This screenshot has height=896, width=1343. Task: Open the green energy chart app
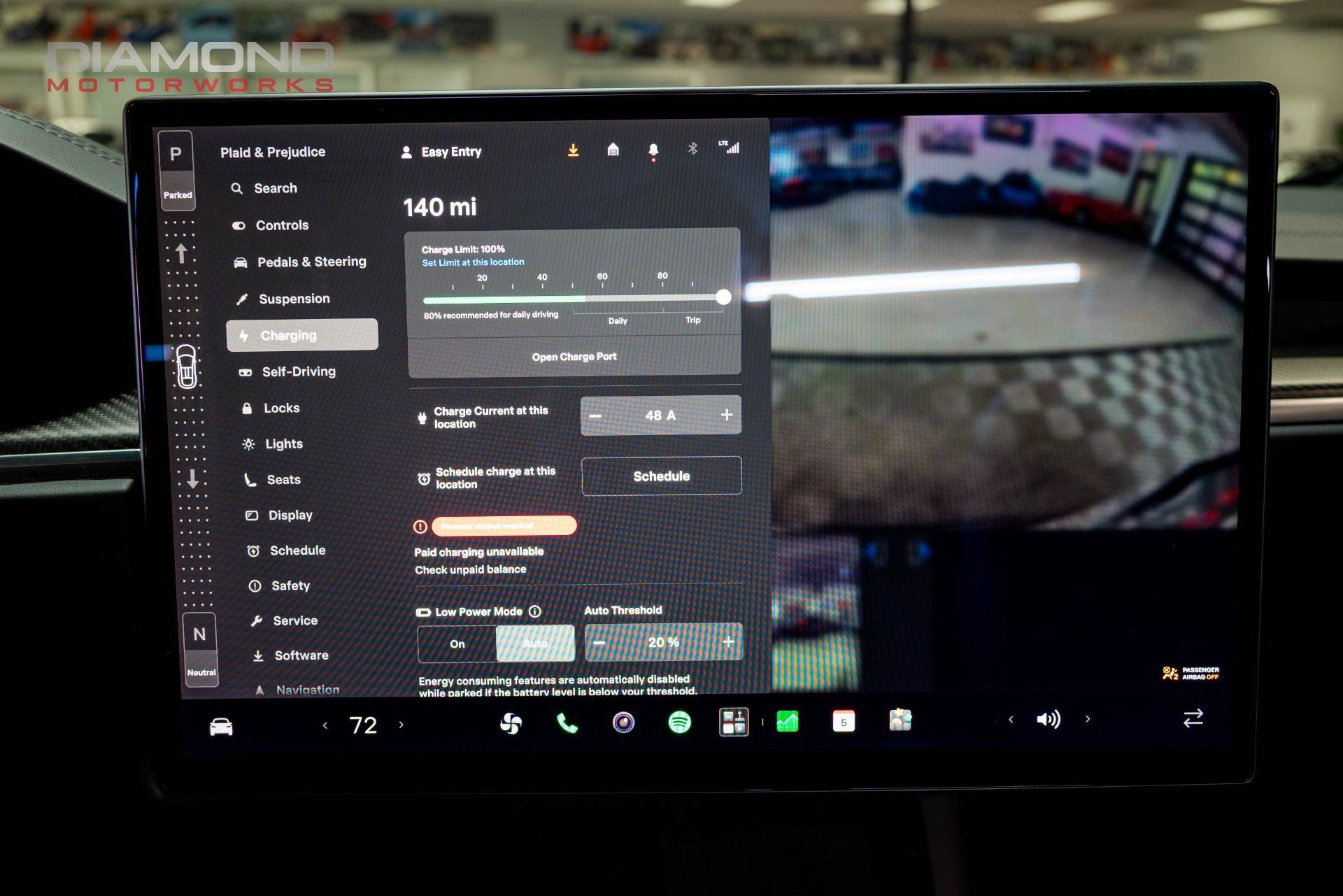coord(788,721)
